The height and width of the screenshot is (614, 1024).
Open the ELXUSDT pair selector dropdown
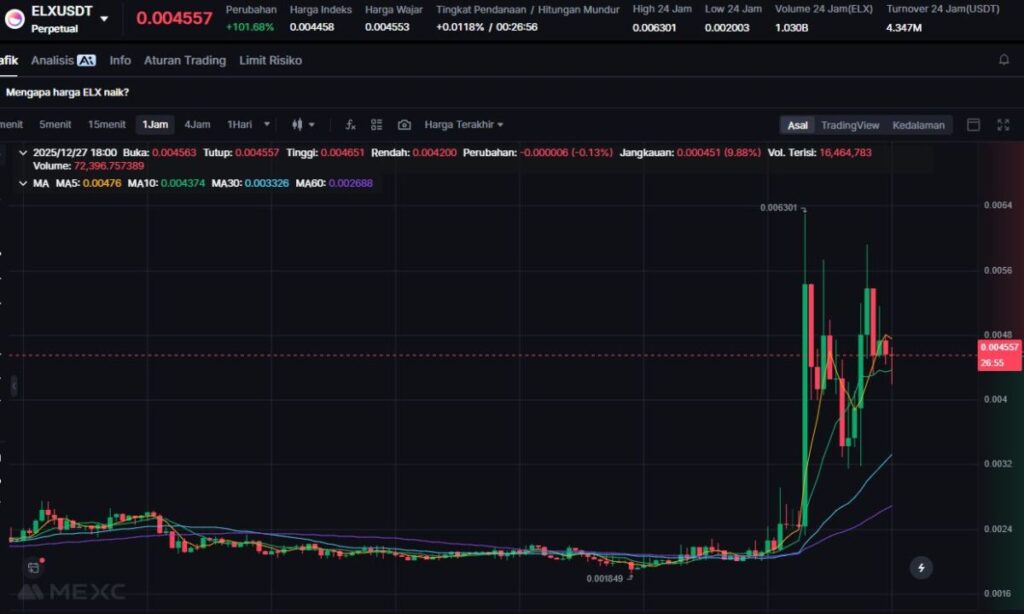(x=104, y=18)
